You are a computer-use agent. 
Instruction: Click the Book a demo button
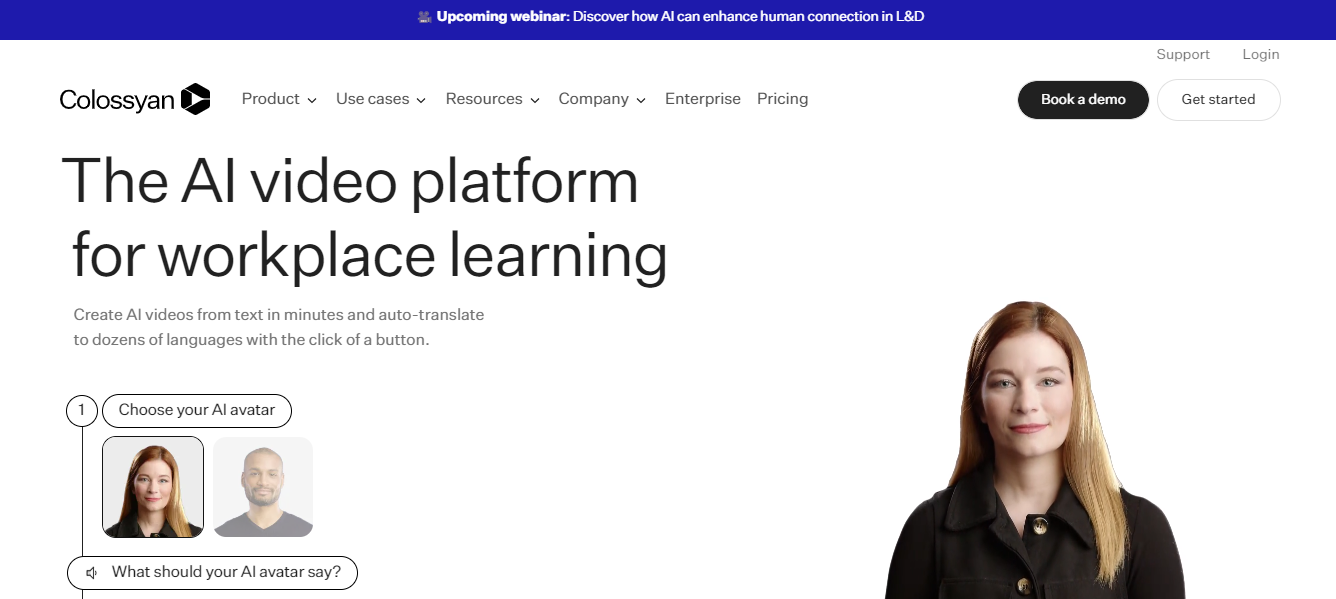[1083, 100]
